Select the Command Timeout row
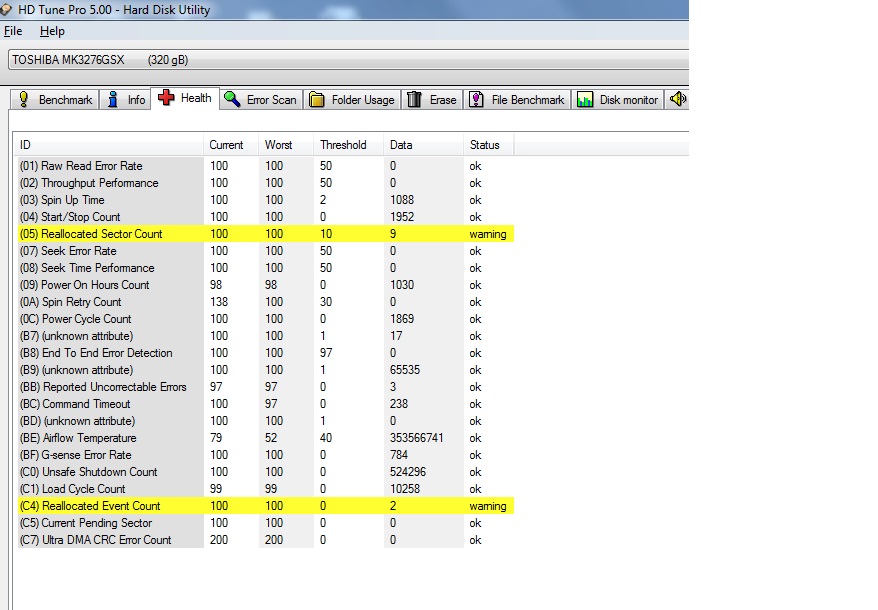The height and width of the screenshot is (610, 878). click(x=266, y=404)
